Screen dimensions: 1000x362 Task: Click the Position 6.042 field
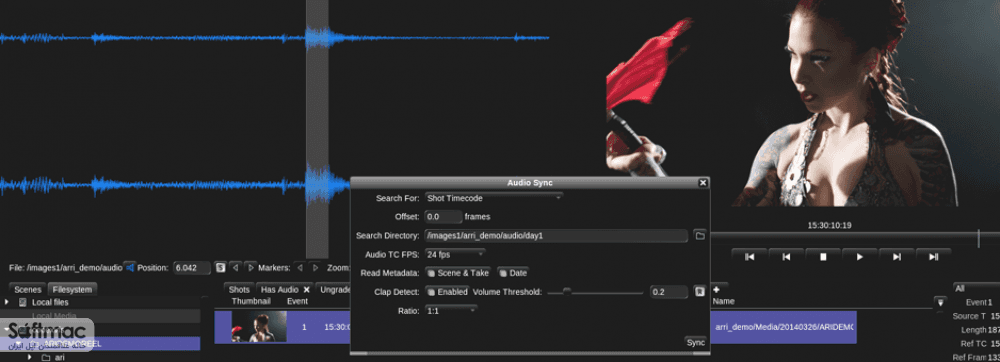coord(192,268)
